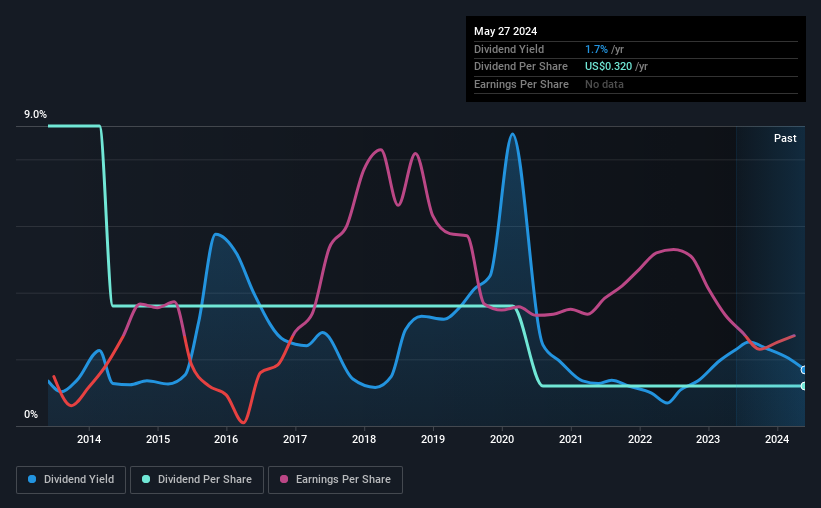821x508 pixels.
Task: Select the 2014 label on the x-axis
Action: (x=89, y=439)
